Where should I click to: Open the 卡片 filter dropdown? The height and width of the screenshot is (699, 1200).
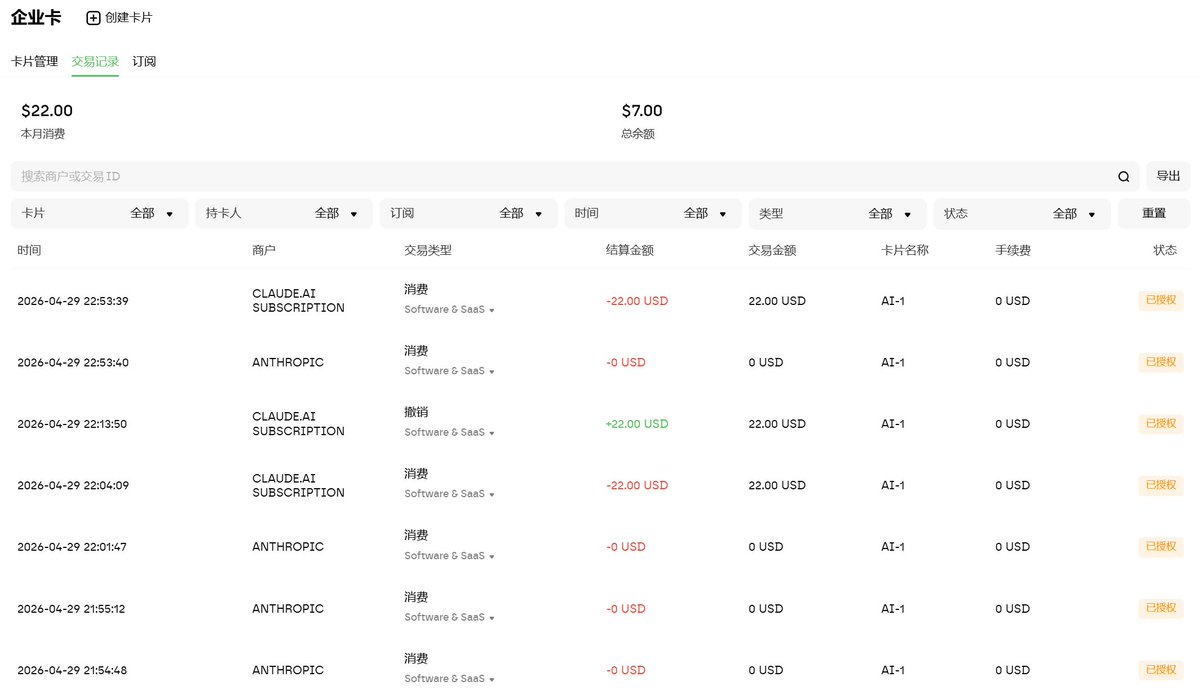pos(99,214)
